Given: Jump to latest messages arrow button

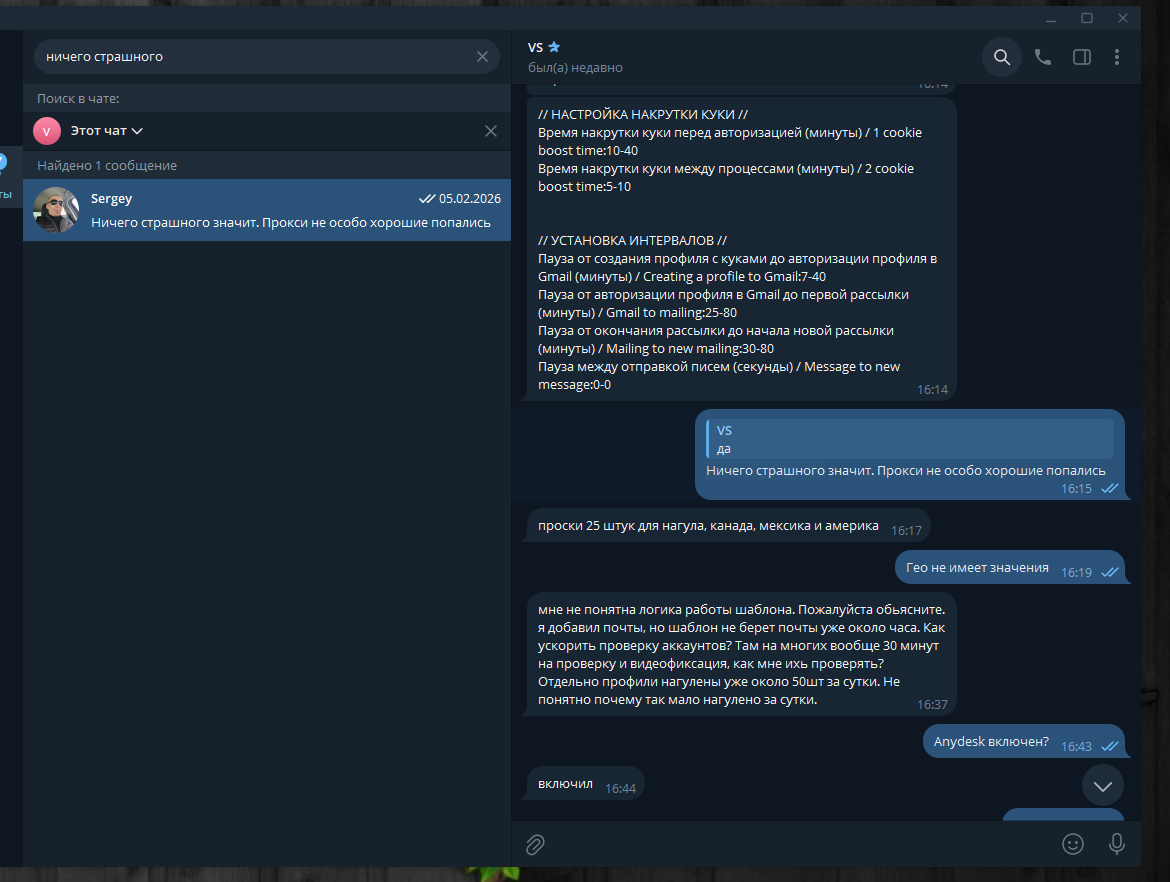Looking at the screenshot, I should point(1102,785).
